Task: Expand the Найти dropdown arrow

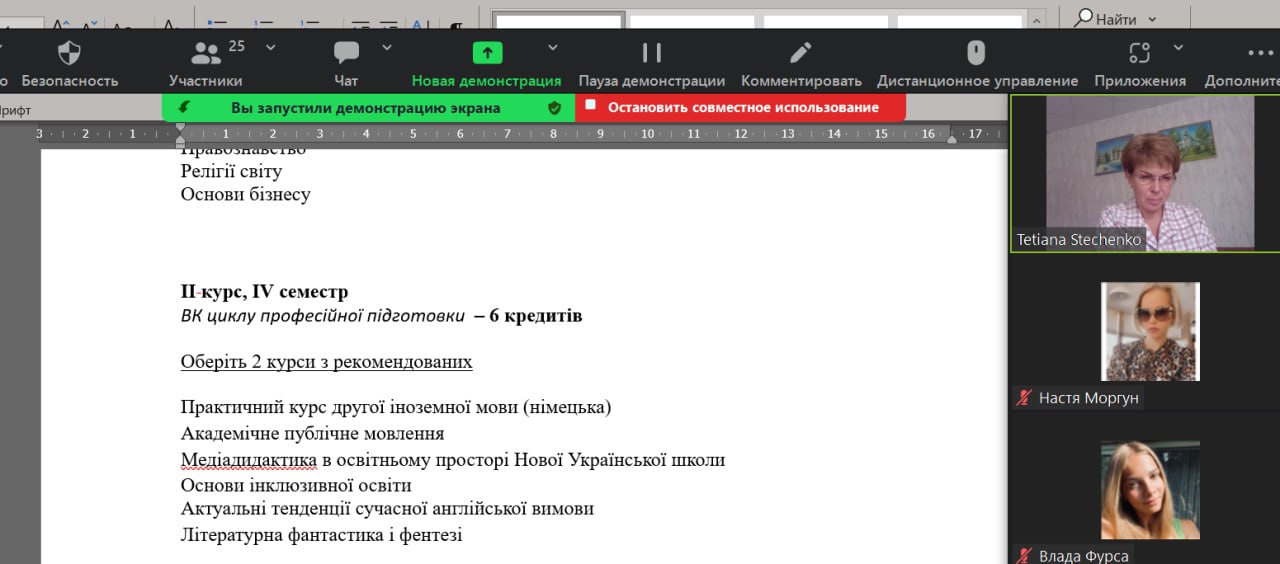Action: click(x=1152, y=18)
